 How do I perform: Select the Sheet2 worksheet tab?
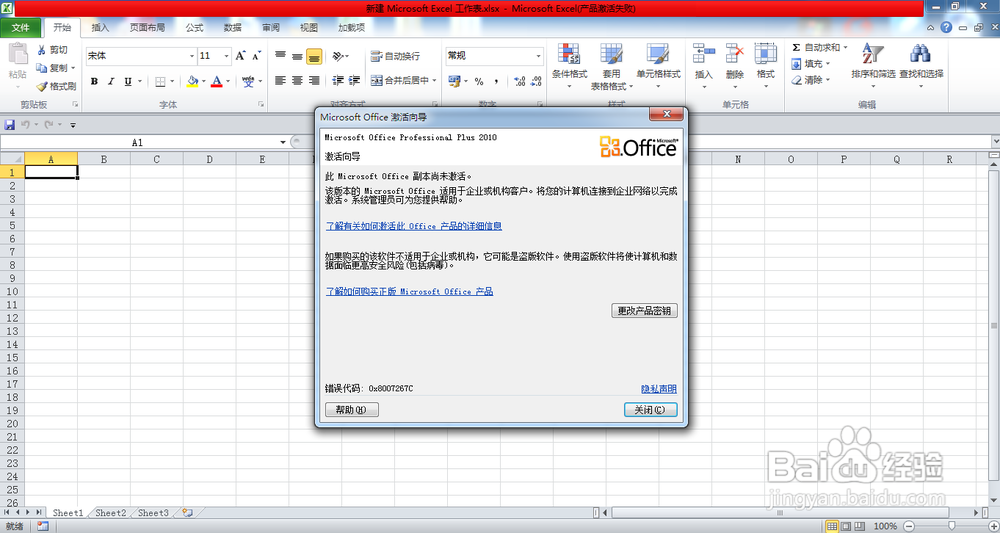pyautogui.click(x=111, y=513)
